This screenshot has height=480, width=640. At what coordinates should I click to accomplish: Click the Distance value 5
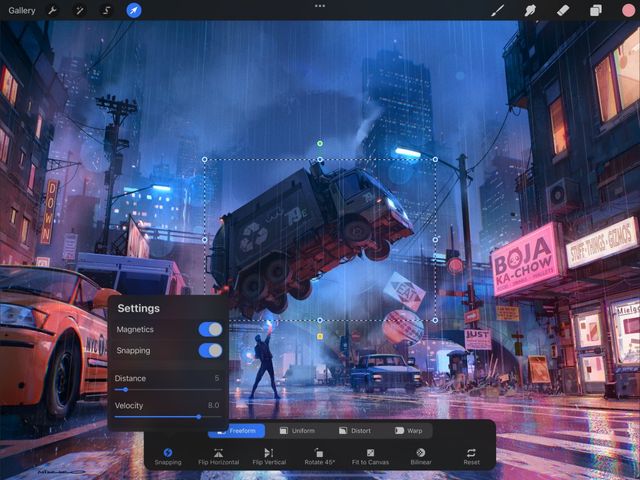tap(217, 378)
